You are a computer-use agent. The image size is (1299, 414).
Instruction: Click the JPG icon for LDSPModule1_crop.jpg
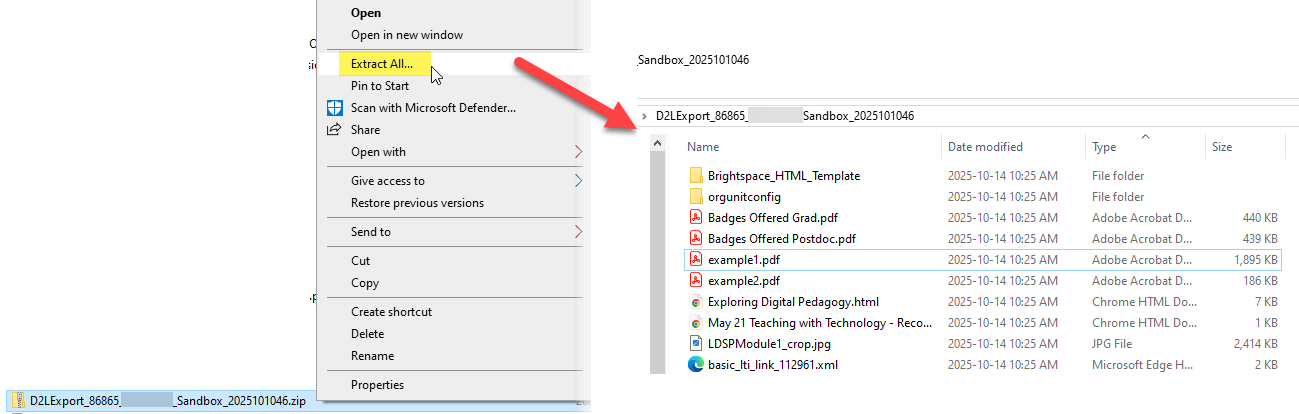point(696,344)
